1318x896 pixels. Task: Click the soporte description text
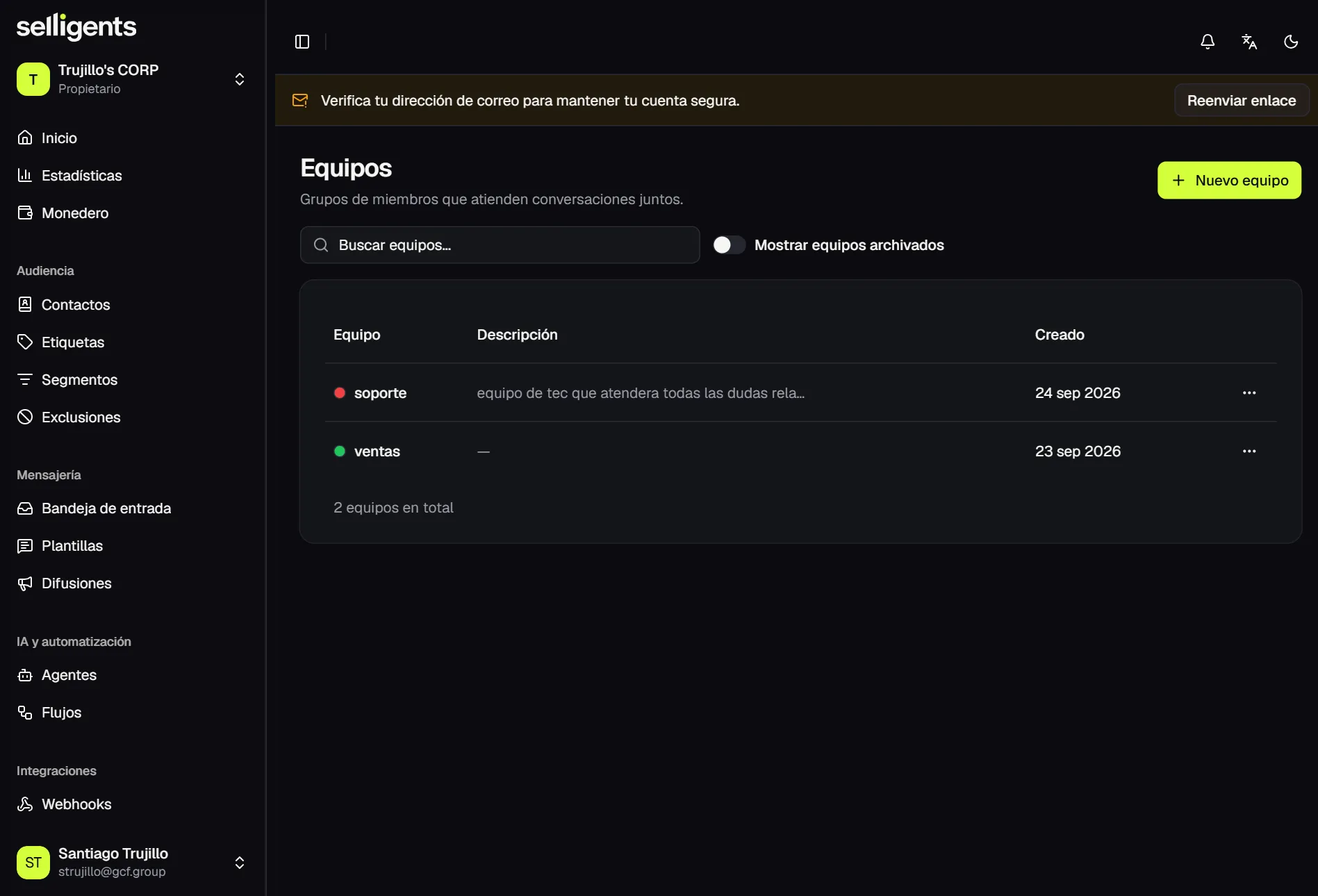click(641, 393)
